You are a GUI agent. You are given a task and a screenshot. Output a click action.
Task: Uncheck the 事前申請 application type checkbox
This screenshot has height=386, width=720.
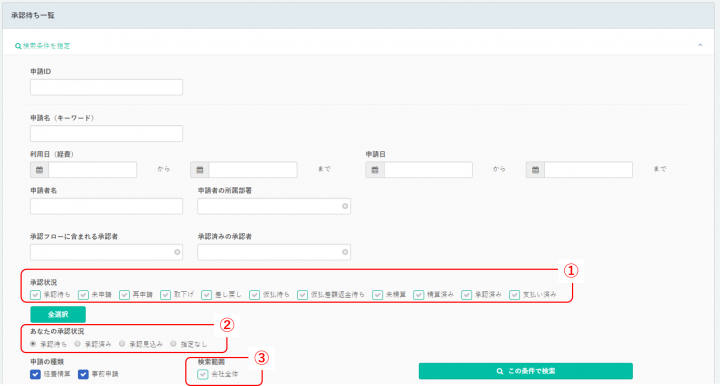(83, 375)
